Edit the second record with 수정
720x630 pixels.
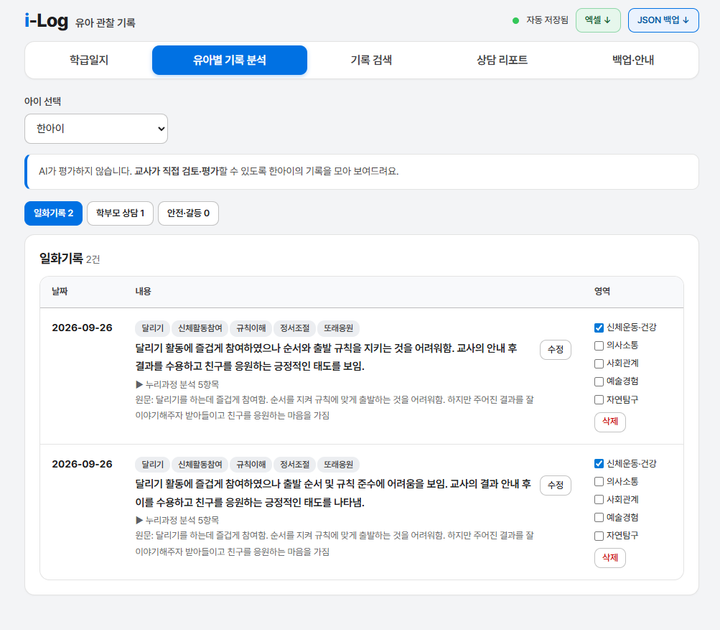click(556, 485)
